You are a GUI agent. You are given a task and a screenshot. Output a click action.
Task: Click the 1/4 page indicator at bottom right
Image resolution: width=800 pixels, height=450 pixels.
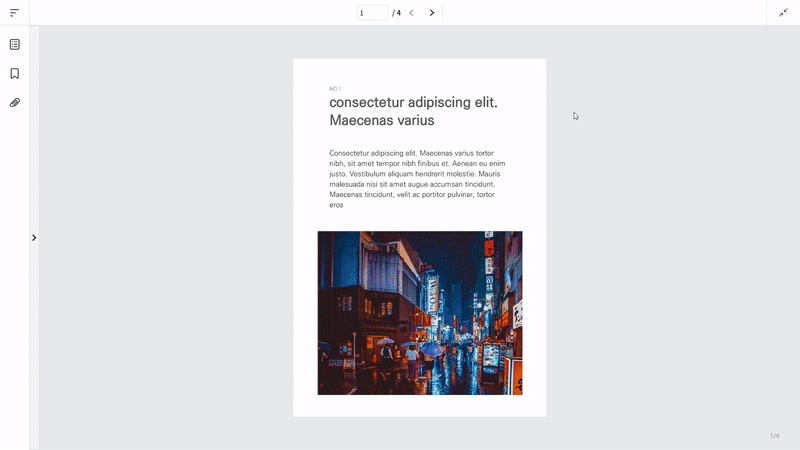tap(774, 436)
